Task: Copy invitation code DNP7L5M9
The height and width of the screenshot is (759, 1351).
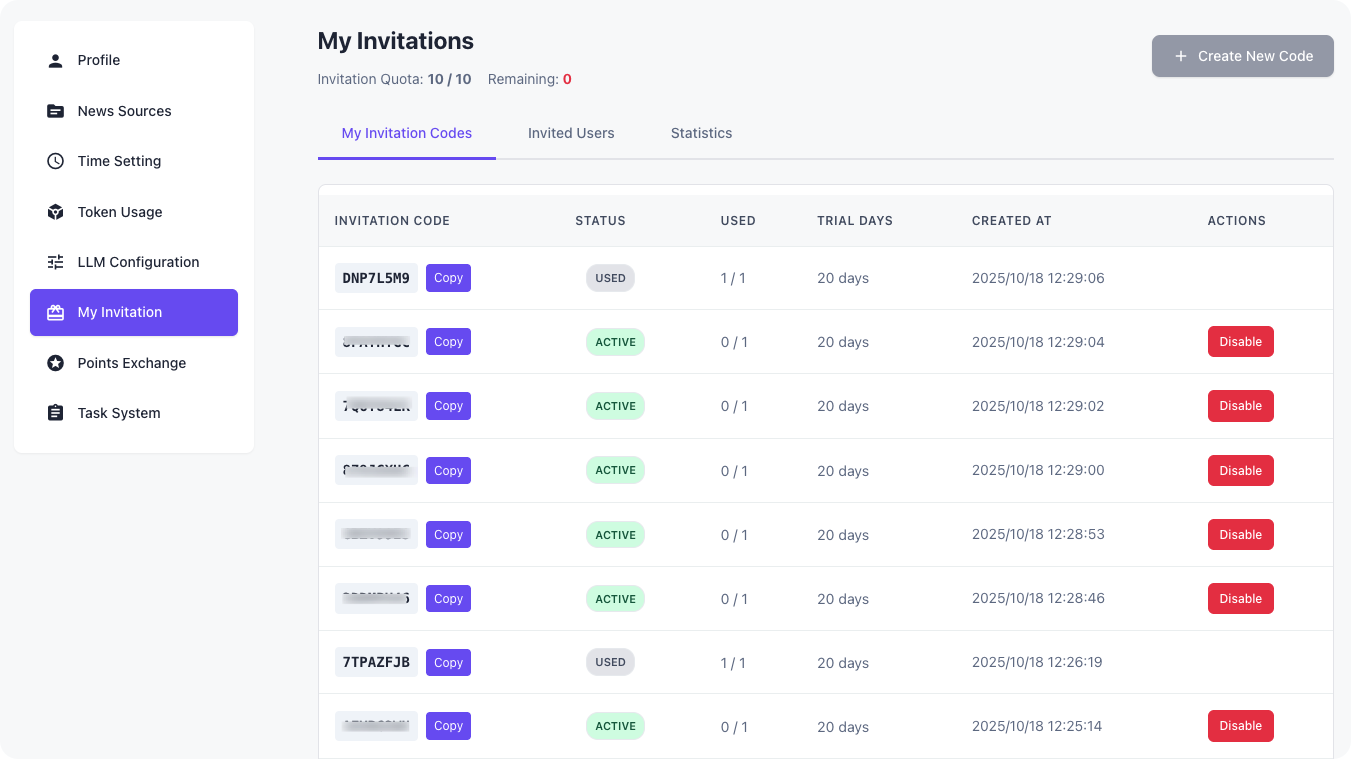Action: click(x=448, y=278)
